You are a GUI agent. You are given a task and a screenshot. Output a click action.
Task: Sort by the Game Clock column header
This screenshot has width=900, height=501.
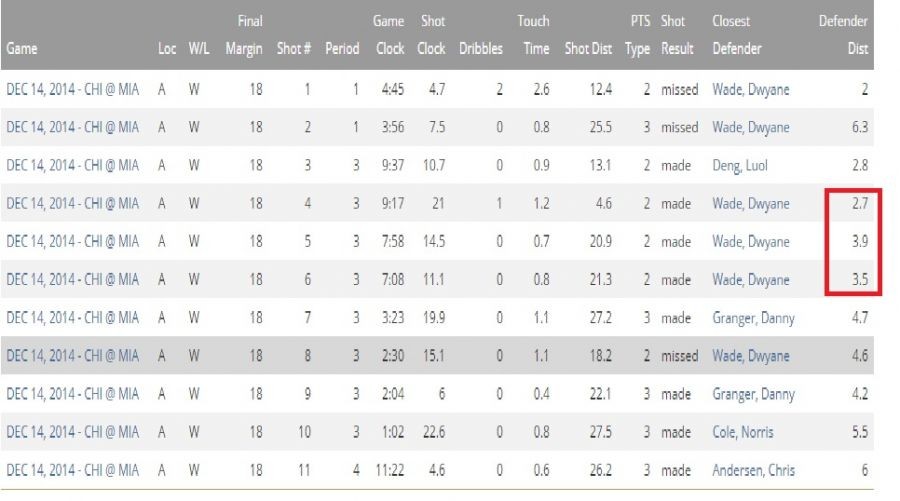point(390,35)
